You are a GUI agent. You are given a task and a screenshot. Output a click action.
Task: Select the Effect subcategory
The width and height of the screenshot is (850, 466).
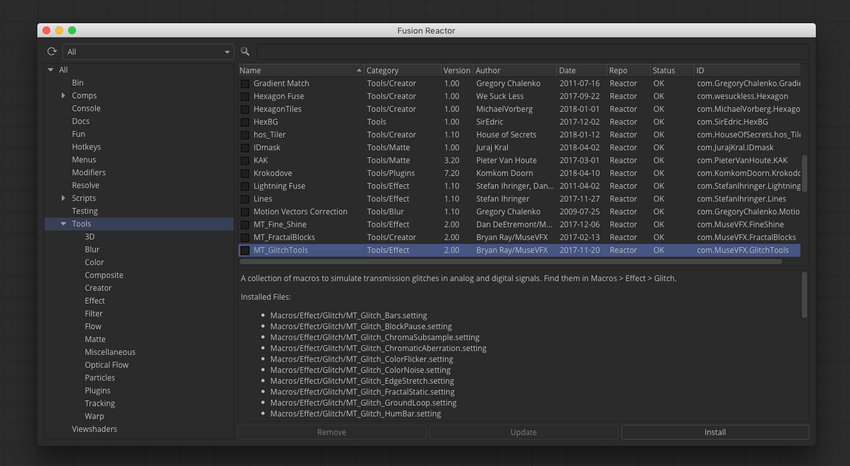tap(95, 301)
